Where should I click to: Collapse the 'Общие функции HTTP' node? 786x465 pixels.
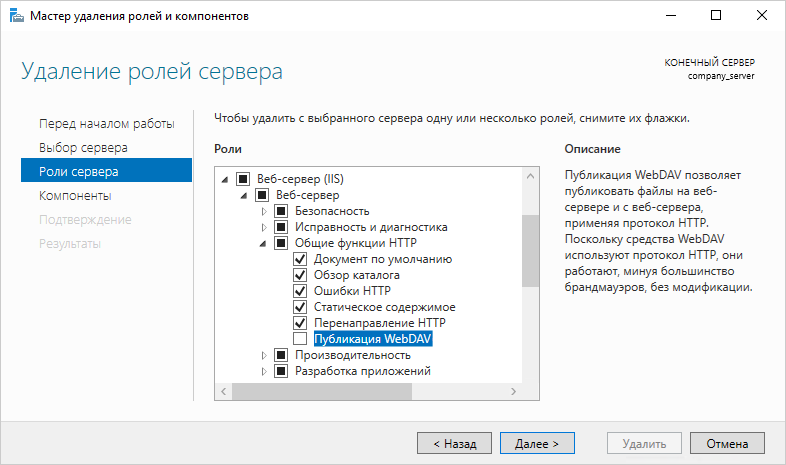(x=264, y=243)
